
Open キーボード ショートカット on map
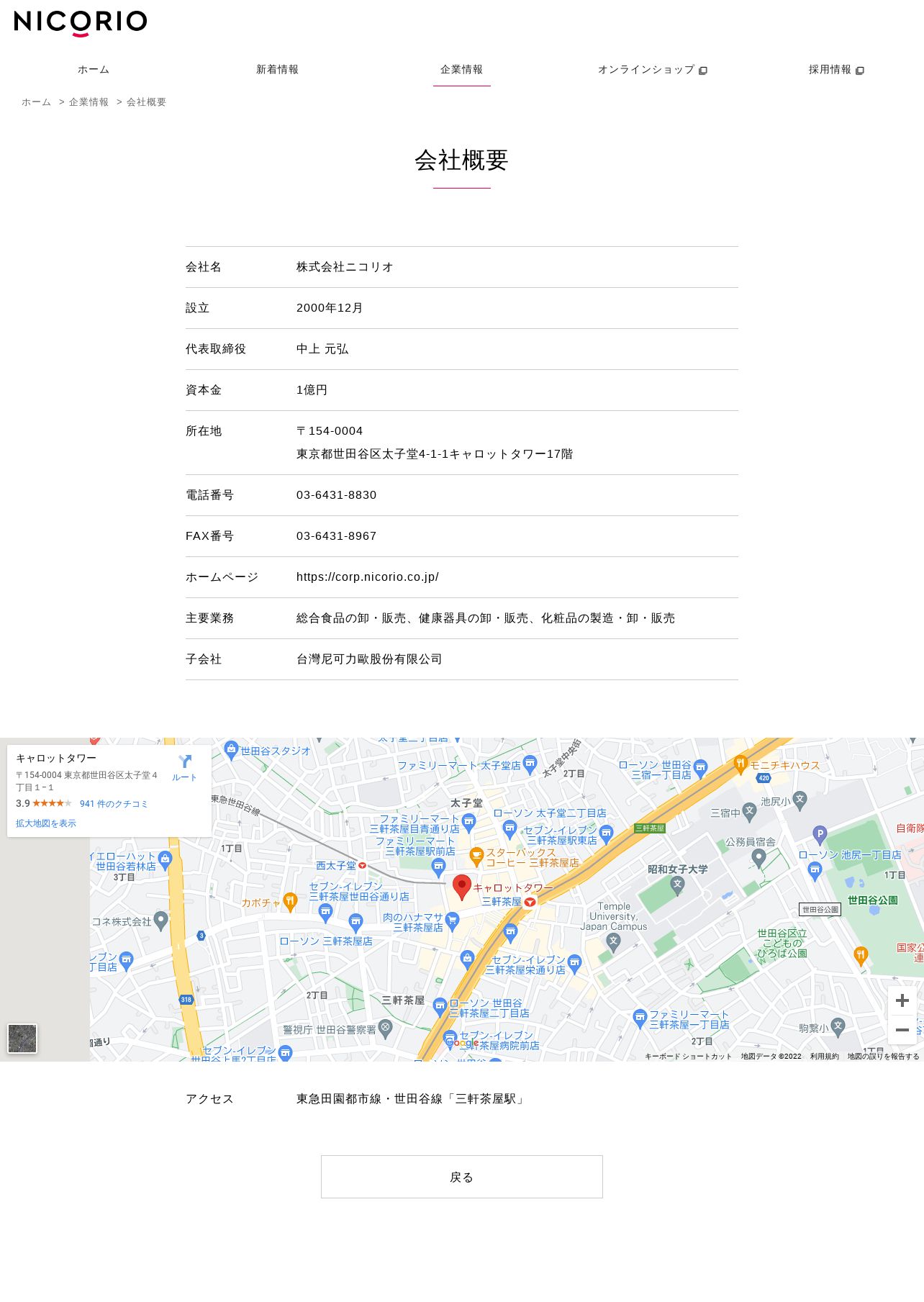coord(688,1056)
